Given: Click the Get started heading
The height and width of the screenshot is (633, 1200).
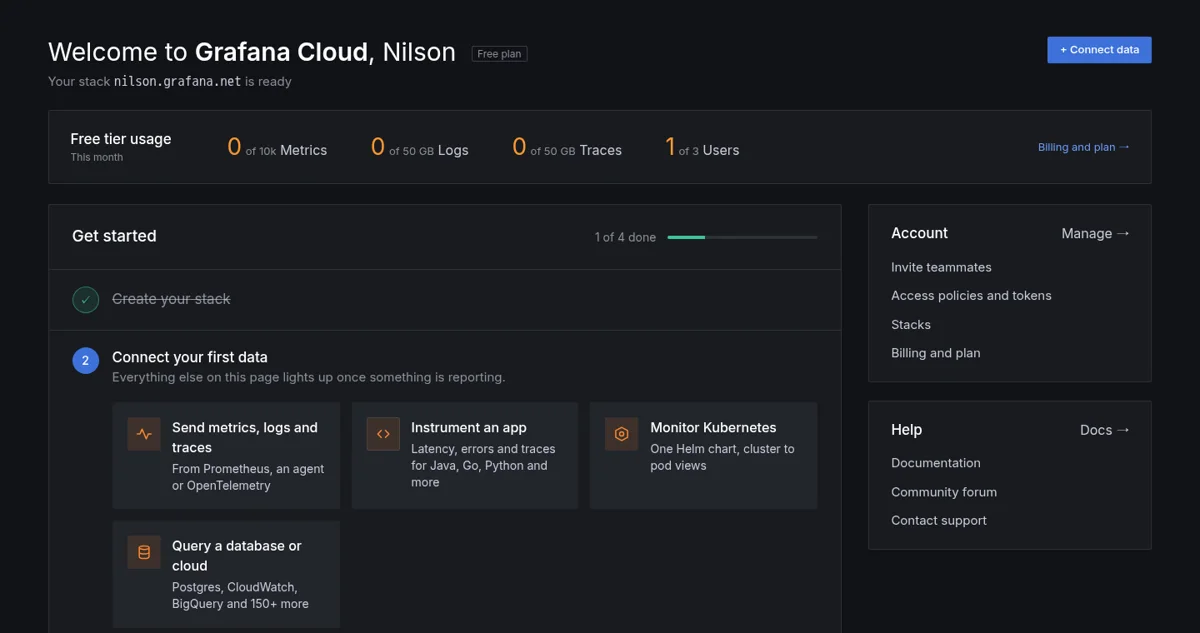Looking at the screenshot, I should click(x=114, y=236).
